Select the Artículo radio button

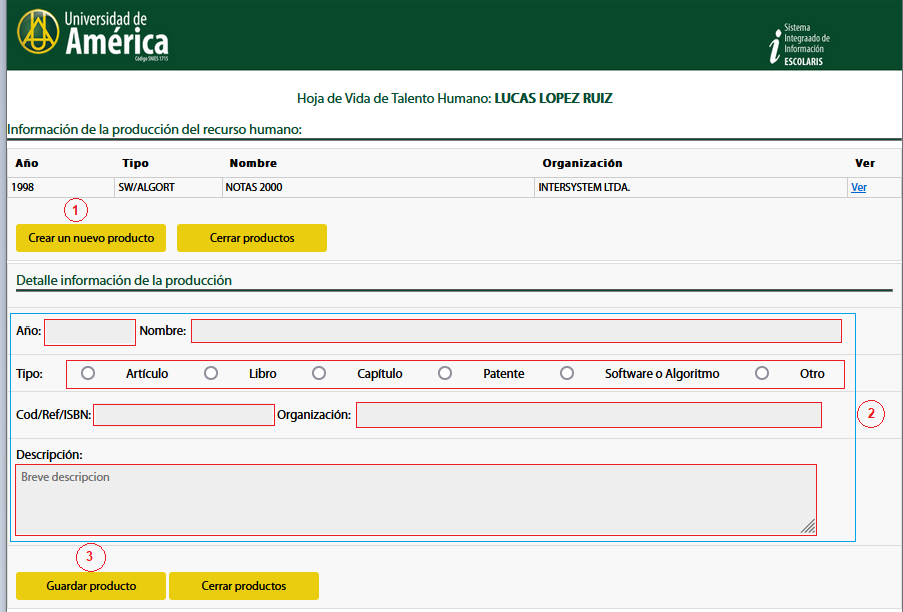pos(88,373)
